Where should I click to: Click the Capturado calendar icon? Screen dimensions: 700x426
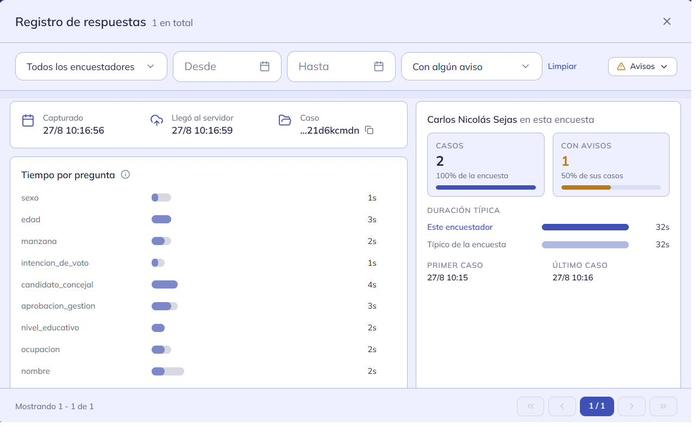coord(28,121)
